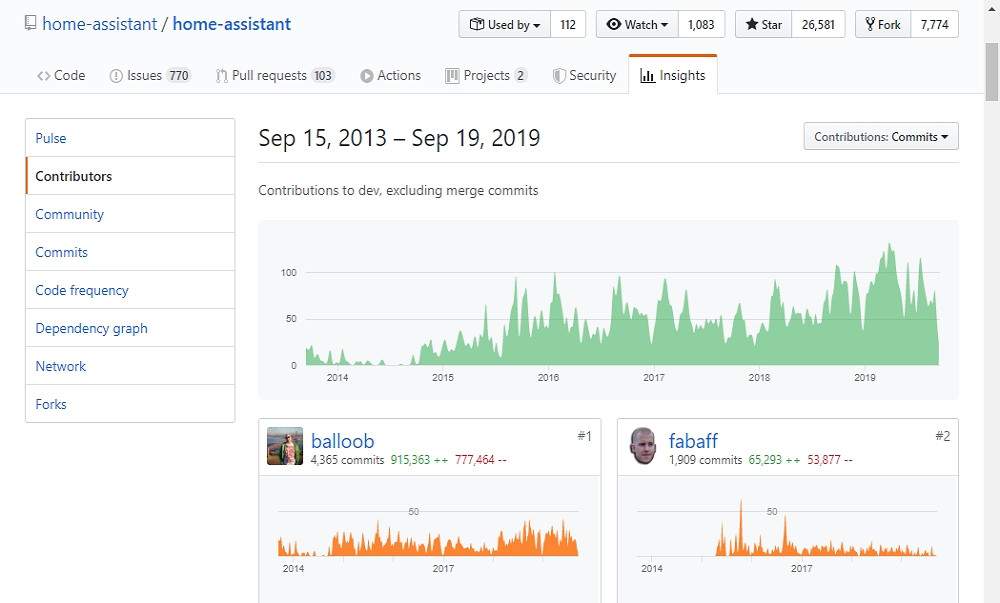Click fabaff's 65,293 ++ additions count
Screen dimensions: 1000x603
774,460
